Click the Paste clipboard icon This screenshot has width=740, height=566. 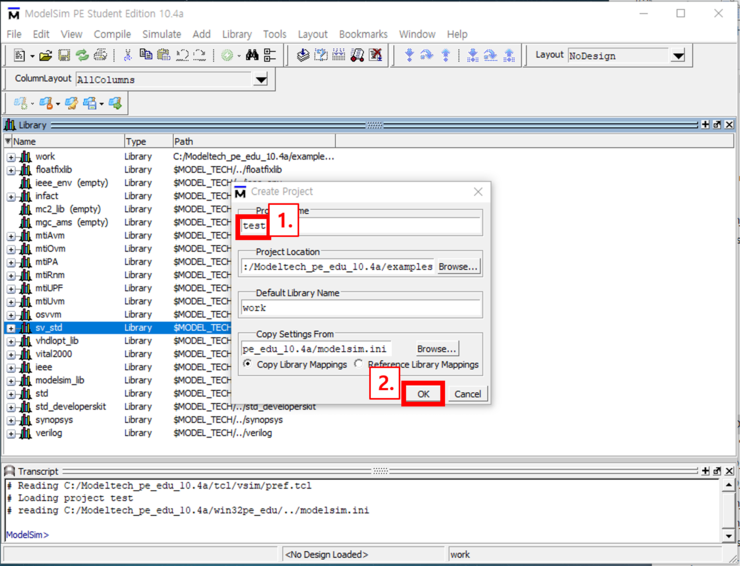pyautogui.click(x=163, y=55)
